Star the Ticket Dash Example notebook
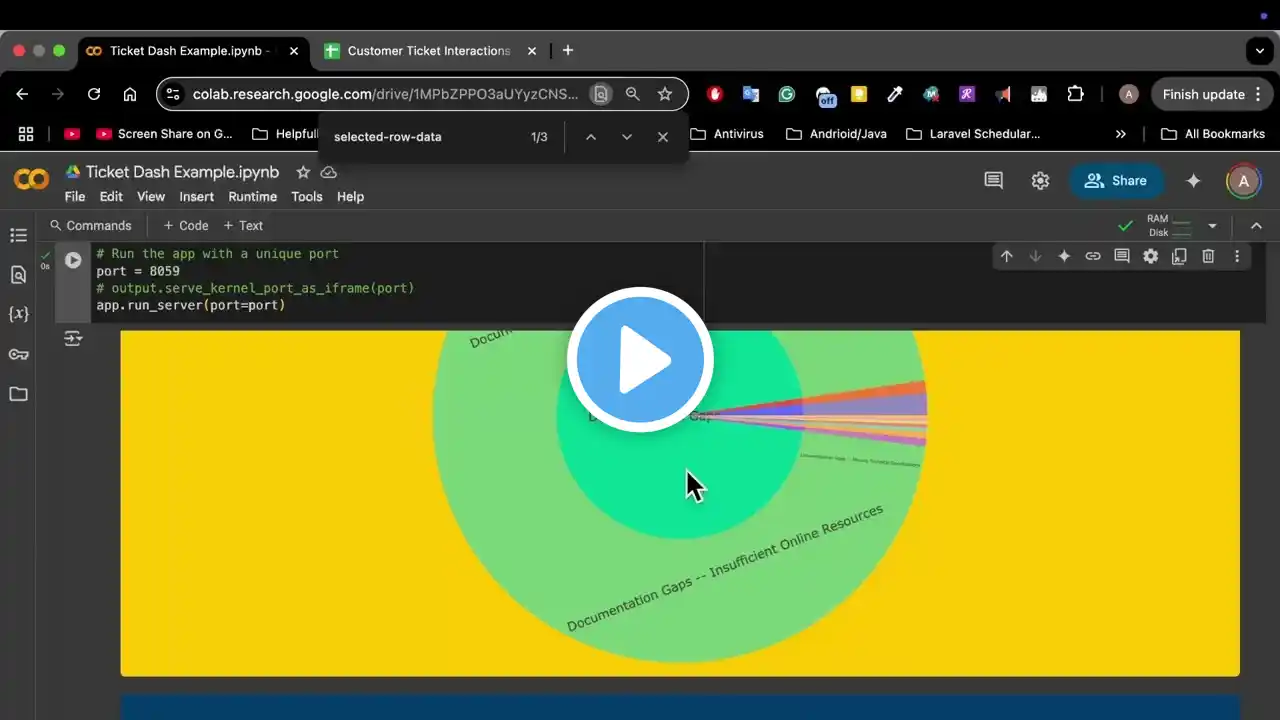The height and width of the screenshot is (720, 1280). tap(303, 172)
